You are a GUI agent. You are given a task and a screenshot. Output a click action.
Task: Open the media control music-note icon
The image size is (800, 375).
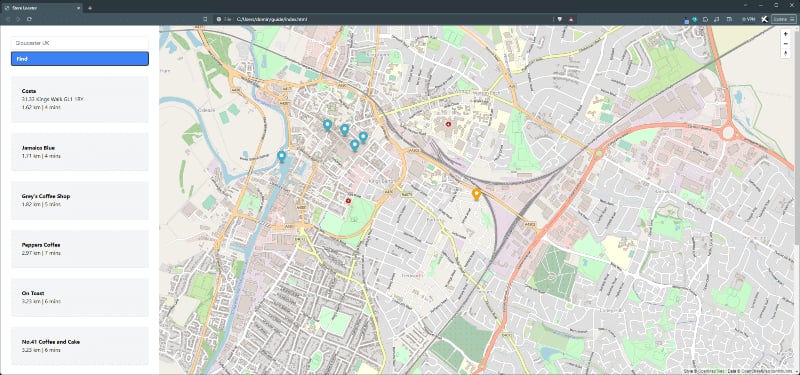click(717, 19)
